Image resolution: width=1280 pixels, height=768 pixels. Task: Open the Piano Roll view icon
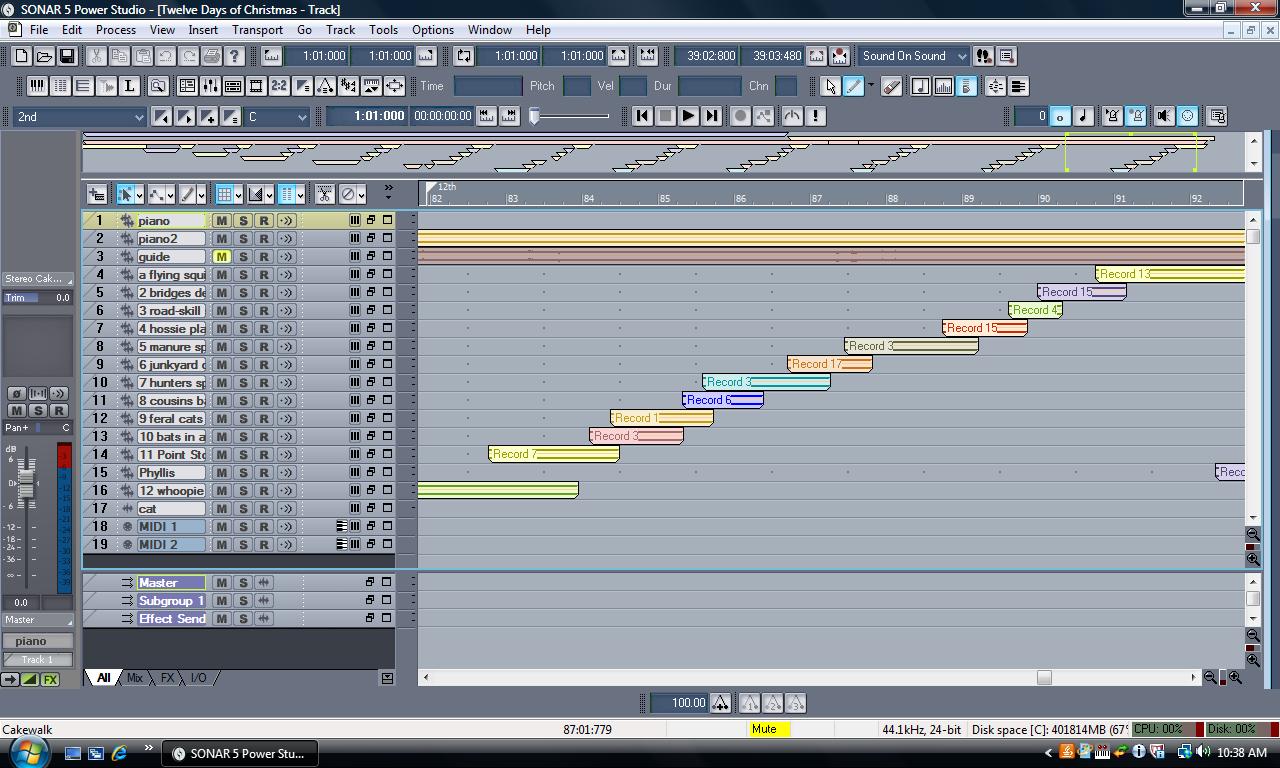click(37, 86)
